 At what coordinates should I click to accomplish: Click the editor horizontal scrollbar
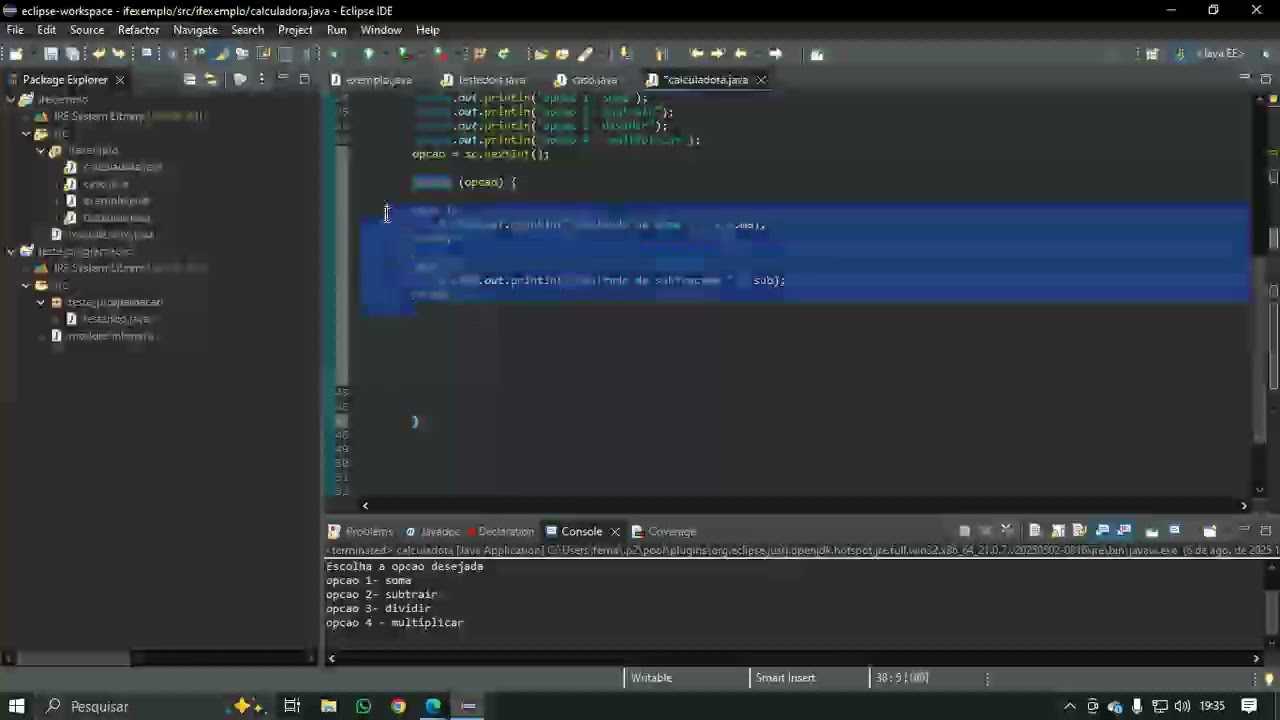[804, 506]
